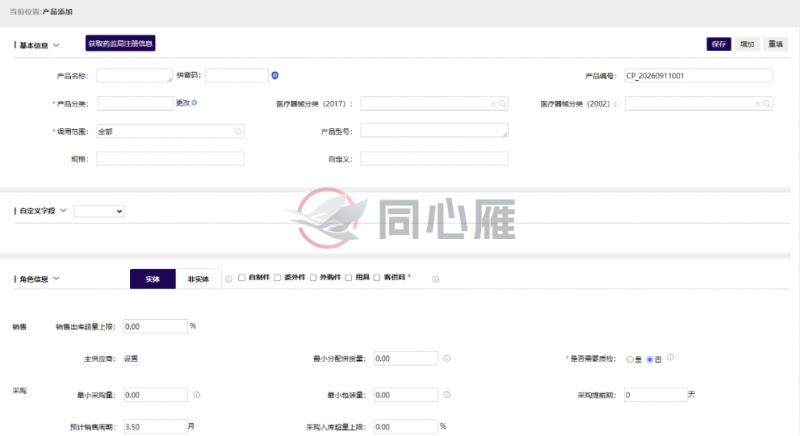
Task: Check the 客供料 checkbox
Action: click(377, 277)
